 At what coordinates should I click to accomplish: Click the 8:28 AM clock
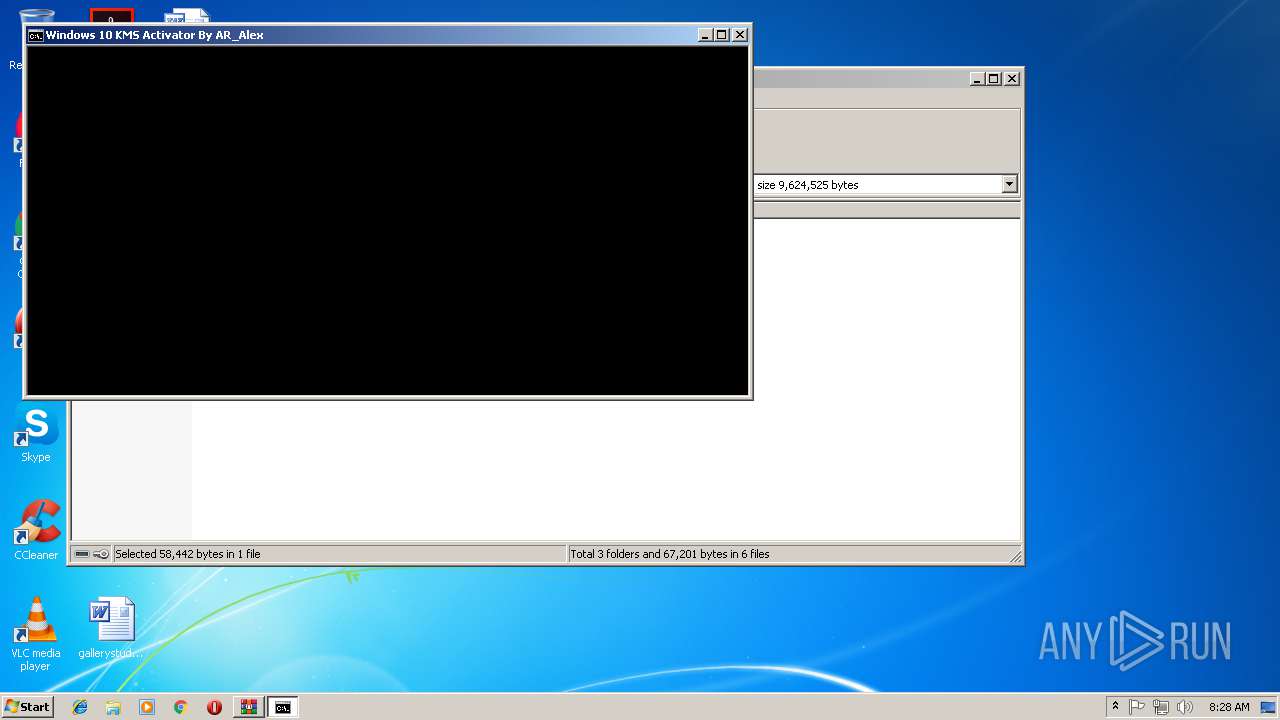1229,707
